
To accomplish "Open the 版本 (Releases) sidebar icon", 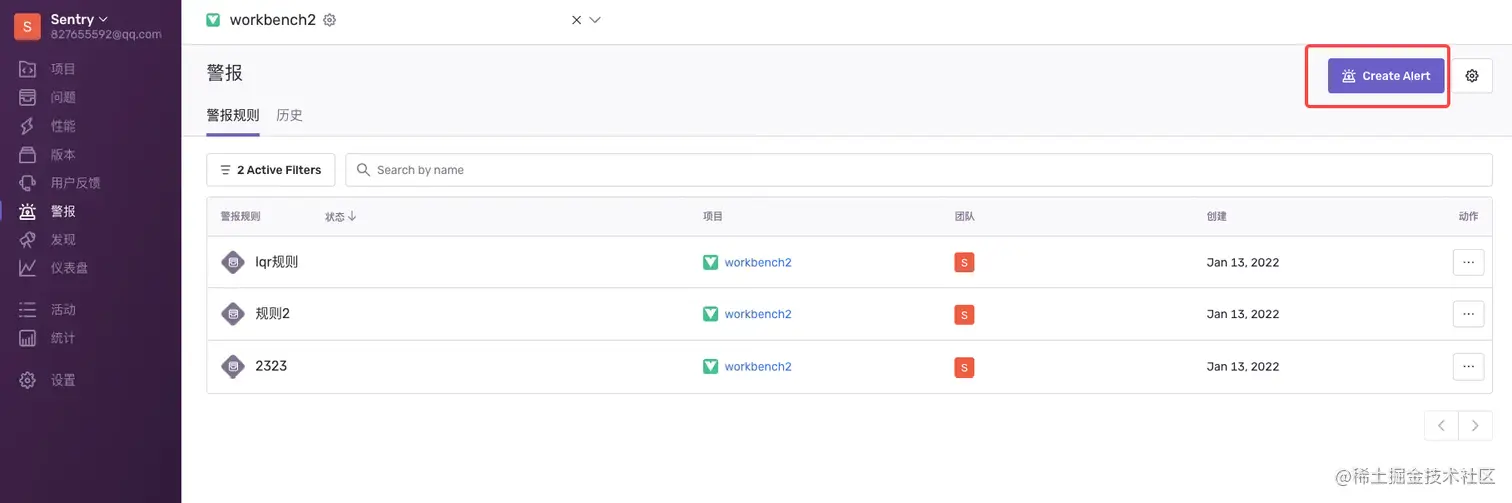I will pos(28,154).
